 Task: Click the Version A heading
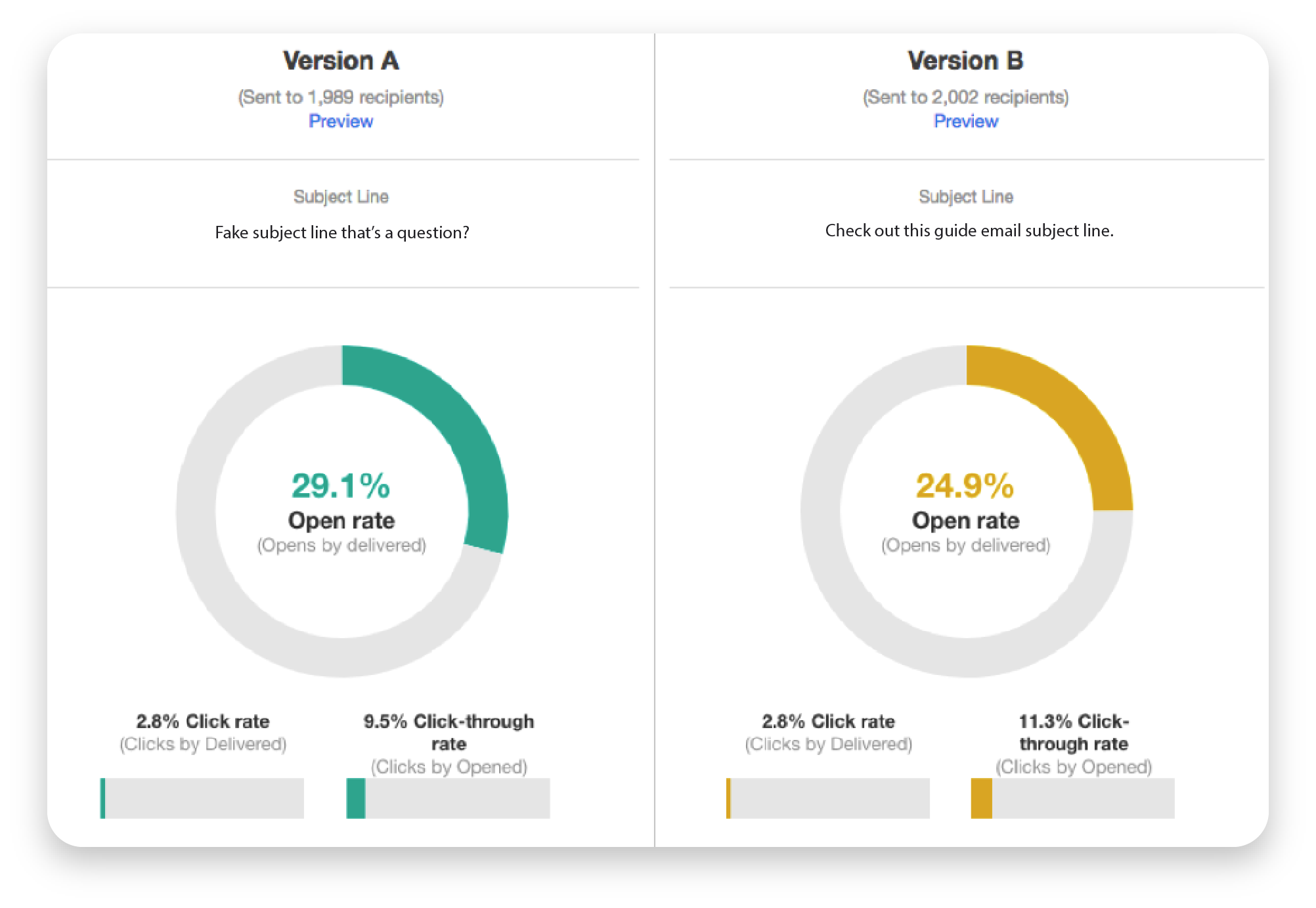pos(341,61)
